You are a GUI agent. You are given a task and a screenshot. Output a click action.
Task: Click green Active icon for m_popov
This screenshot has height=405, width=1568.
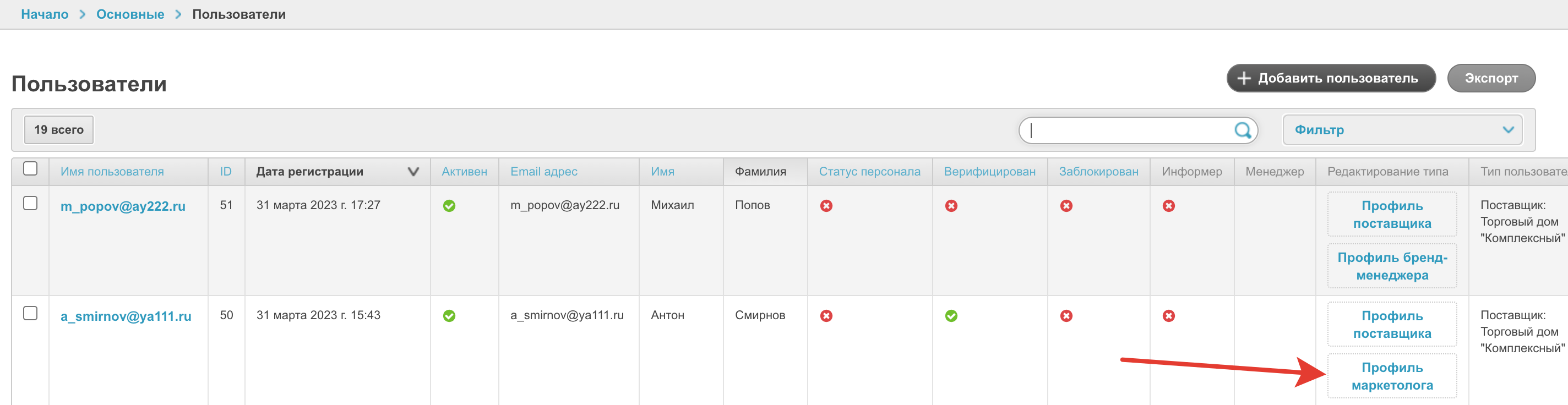[449, 206]
